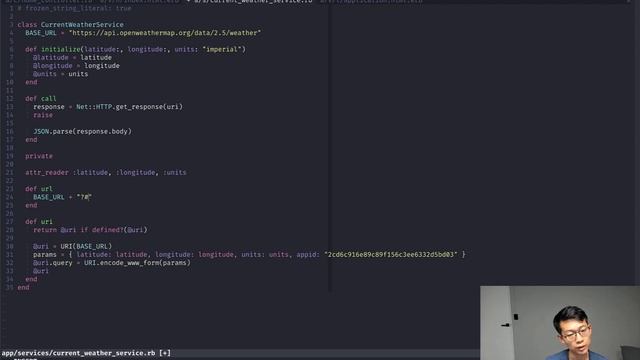640x360 pixels.
Task: Click the 'Net::HTTP.get_response(uri)' line
Action: click(x=108, y=107)
